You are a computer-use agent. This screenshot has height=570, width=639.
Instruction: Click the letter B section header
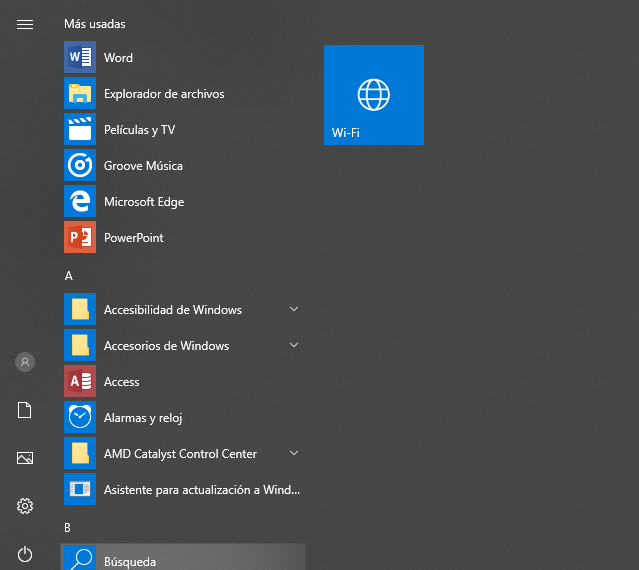pyautogui.click(x=68, y=528)
